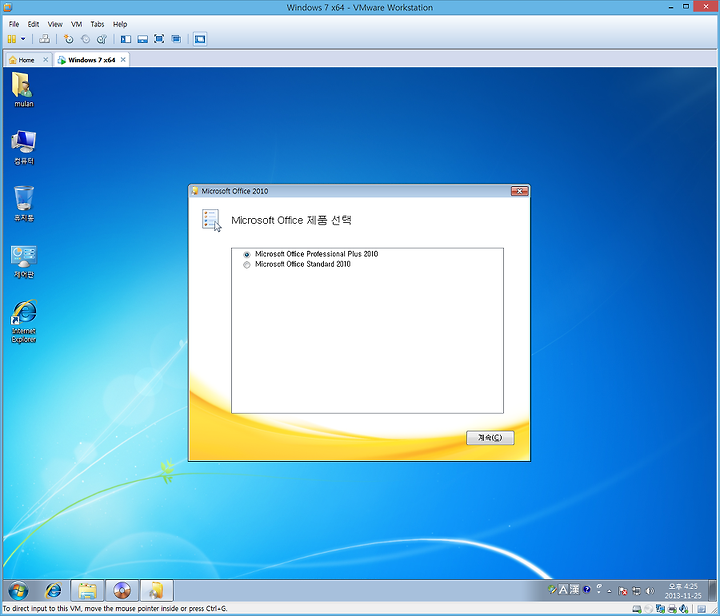Image resolution: width=720 pixels, height=616 pixels.
Task: Click the disc setup taskbar icon
Action: [x=122, y=591]
